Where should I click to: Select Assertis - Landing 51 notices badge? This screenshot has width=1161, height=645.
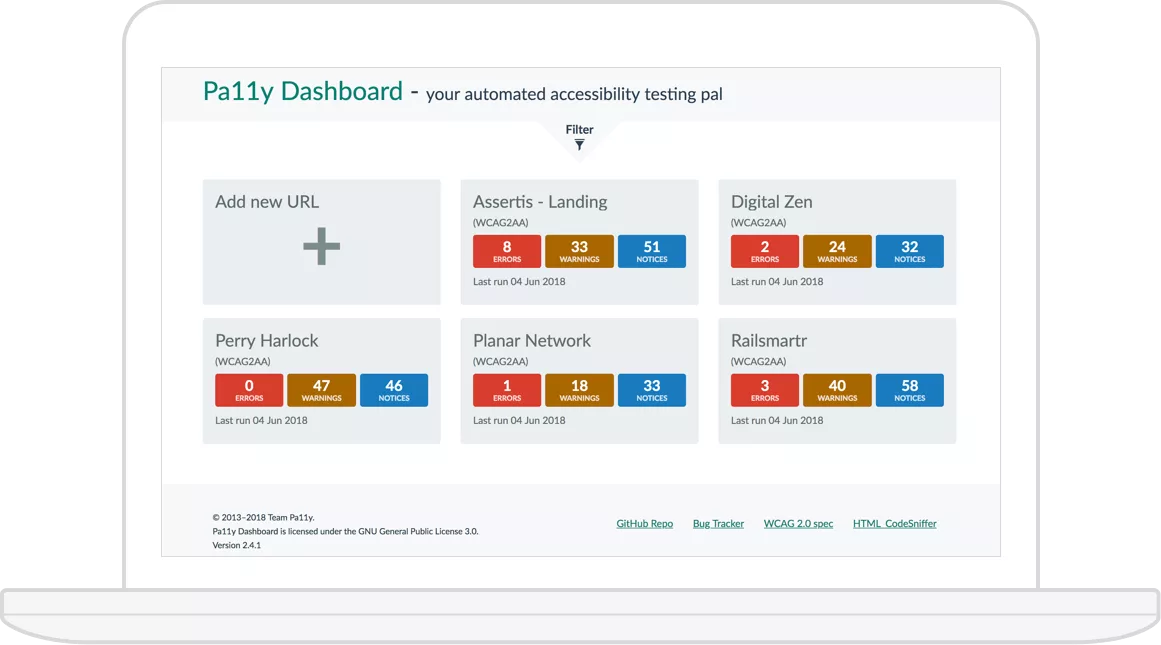(652, 251)
